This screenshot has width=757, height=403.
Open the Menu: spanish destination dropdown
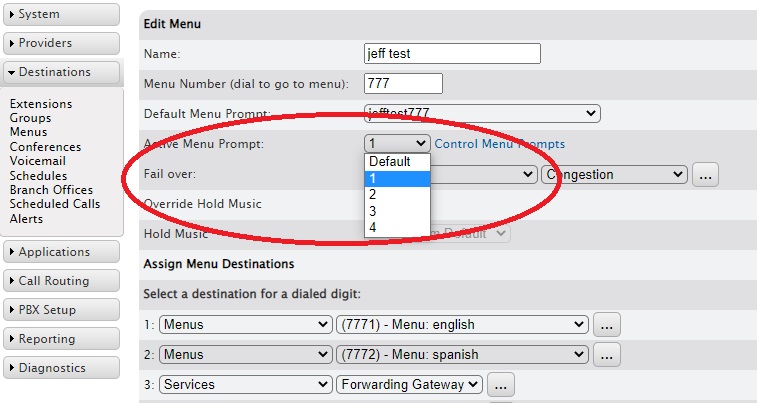tap(462, 354)
